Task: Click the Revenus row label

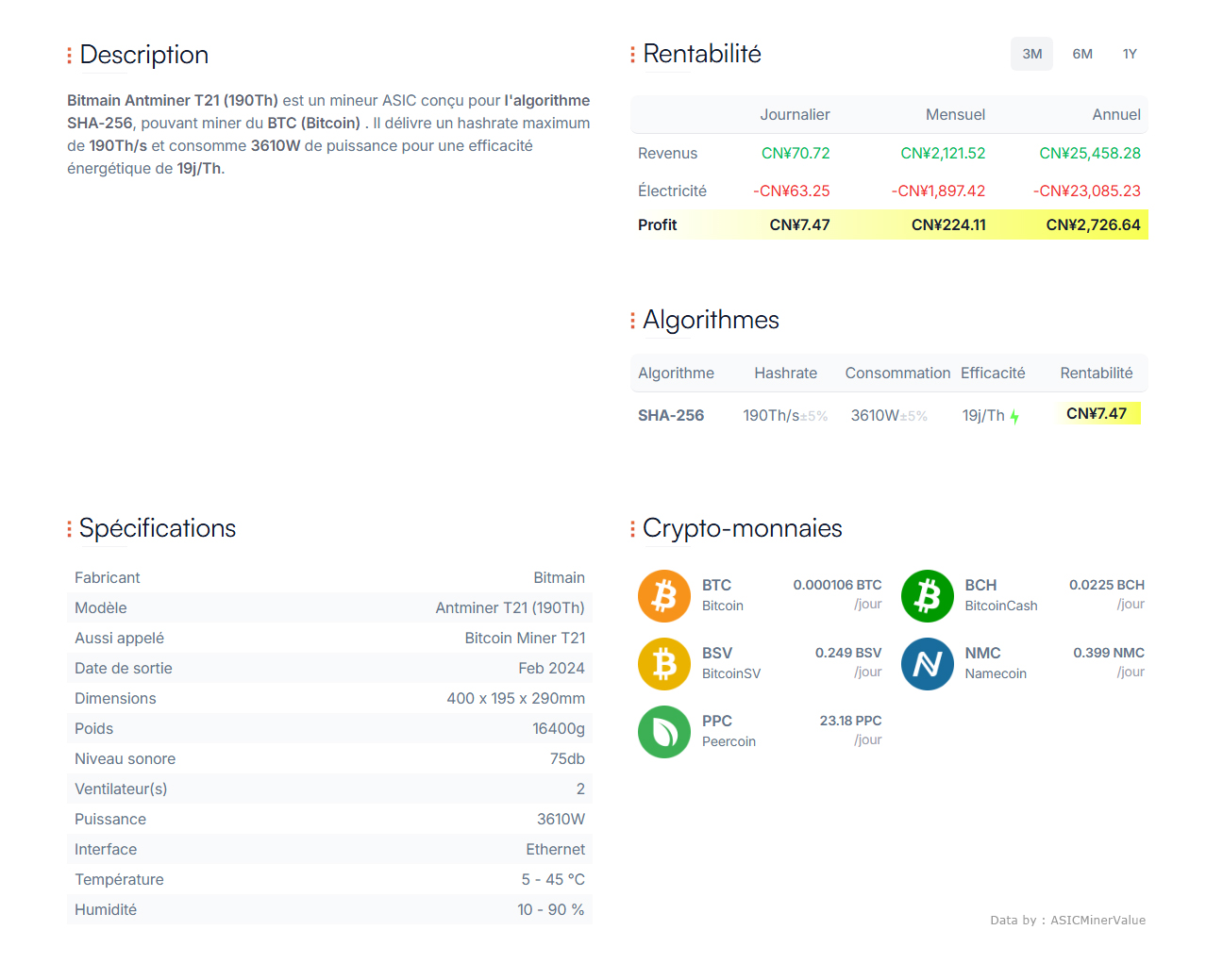Action: (667, 153)
